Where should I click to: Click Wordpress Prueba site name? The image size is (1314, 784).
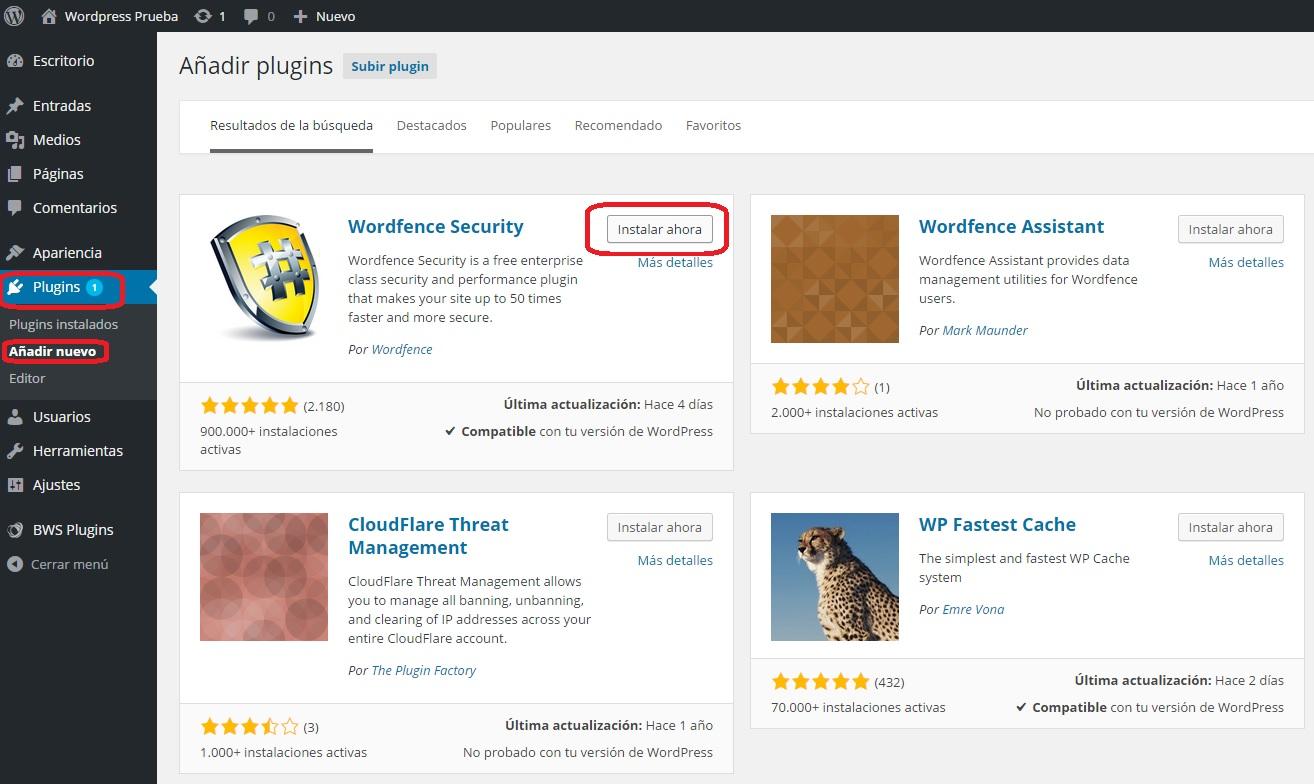point(121,16)
